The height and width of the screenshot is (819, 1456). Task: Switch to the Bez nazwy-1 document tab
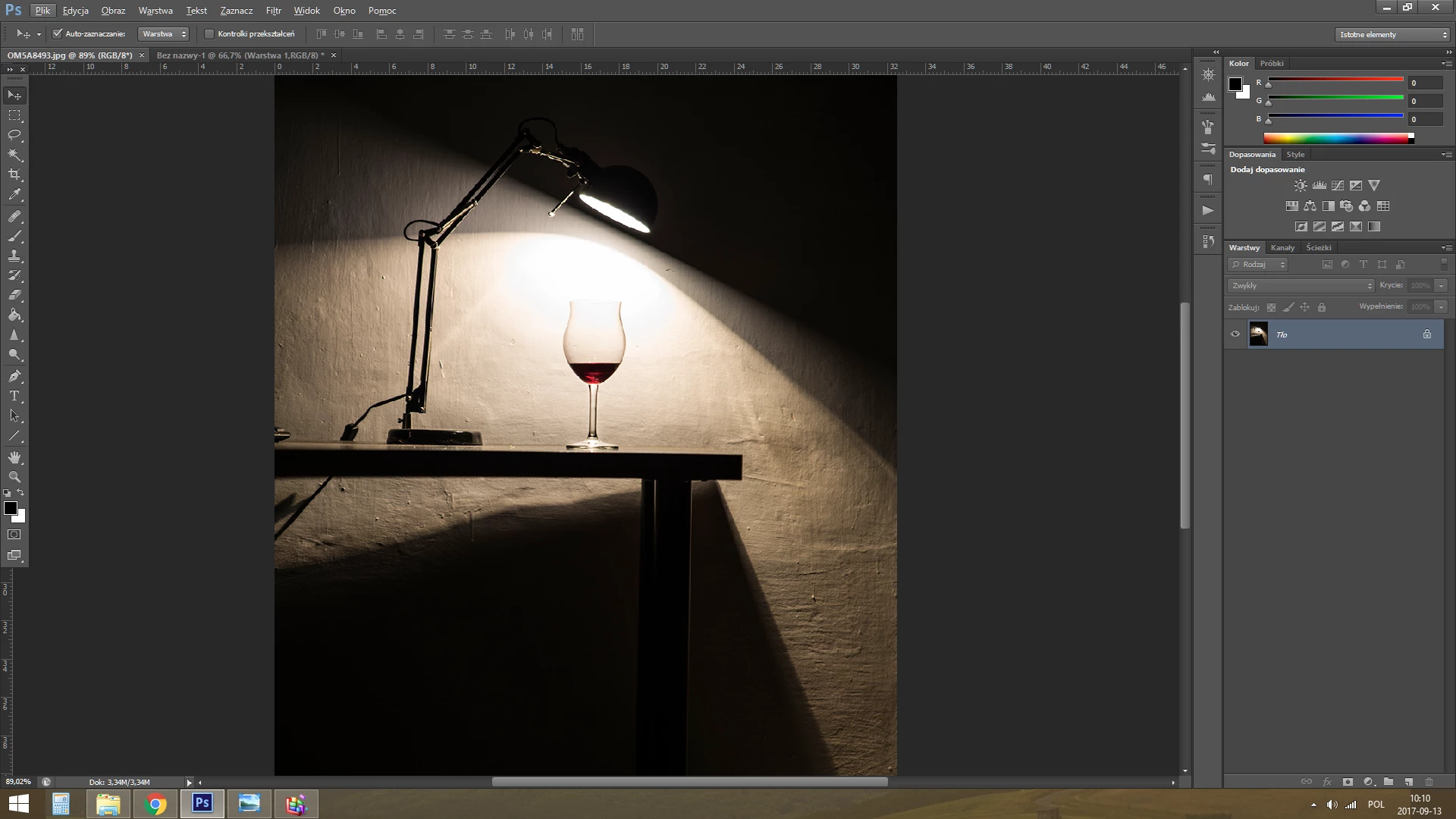[240, 55]
